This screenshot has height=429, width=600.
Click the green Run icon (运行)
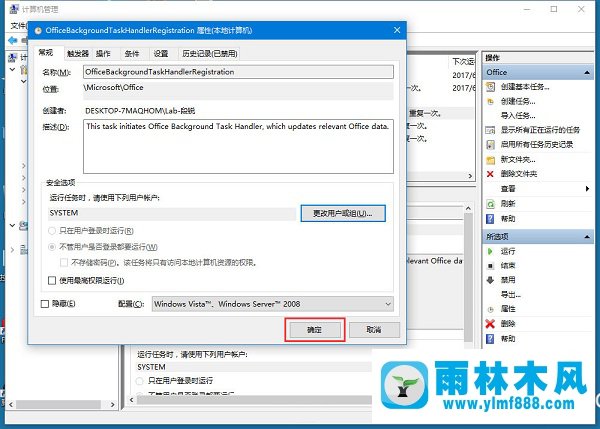tap(490, 251)
